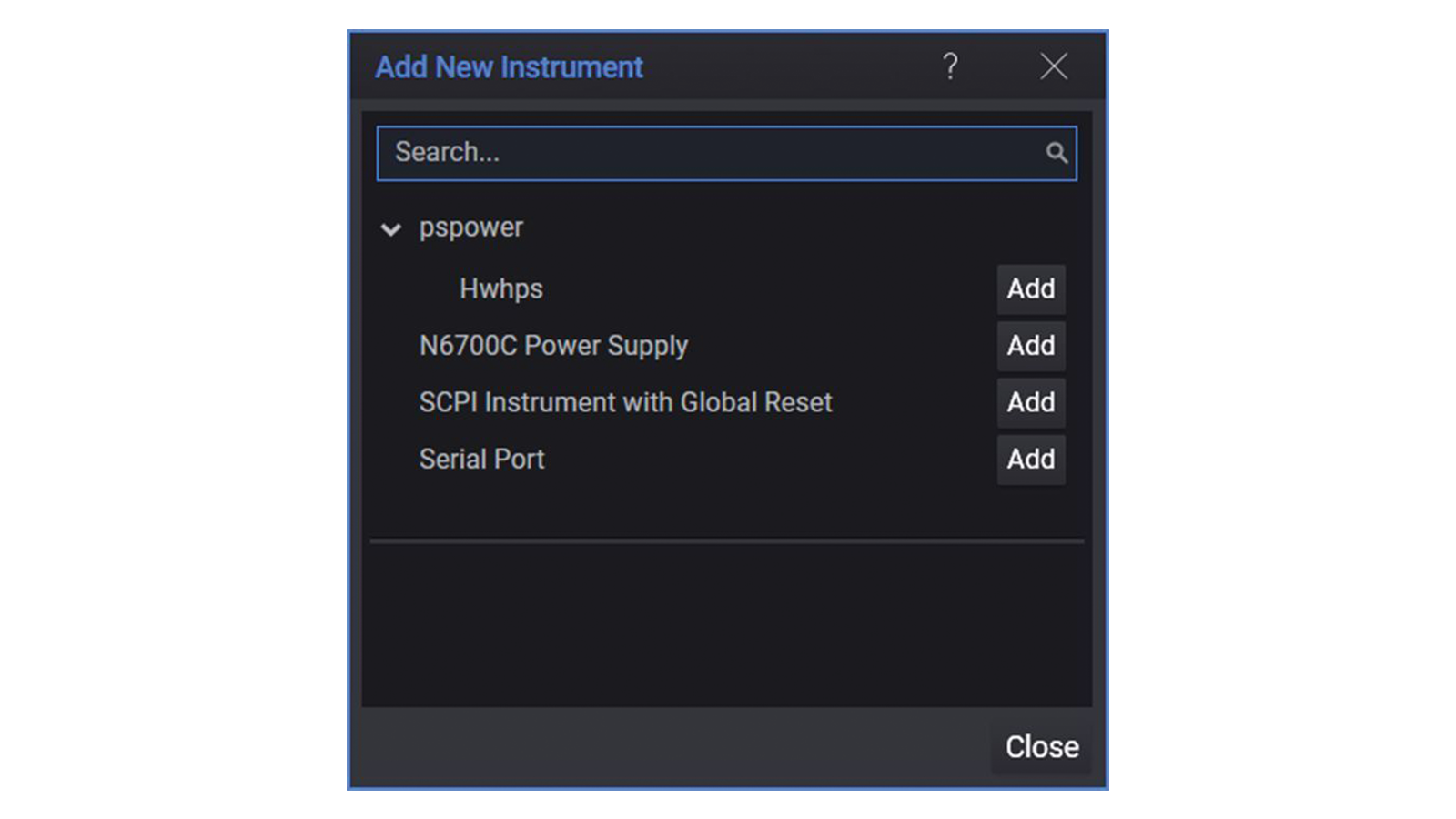Add the N6700C Power Supply

pyautogui.click(x=1030, y=346)
